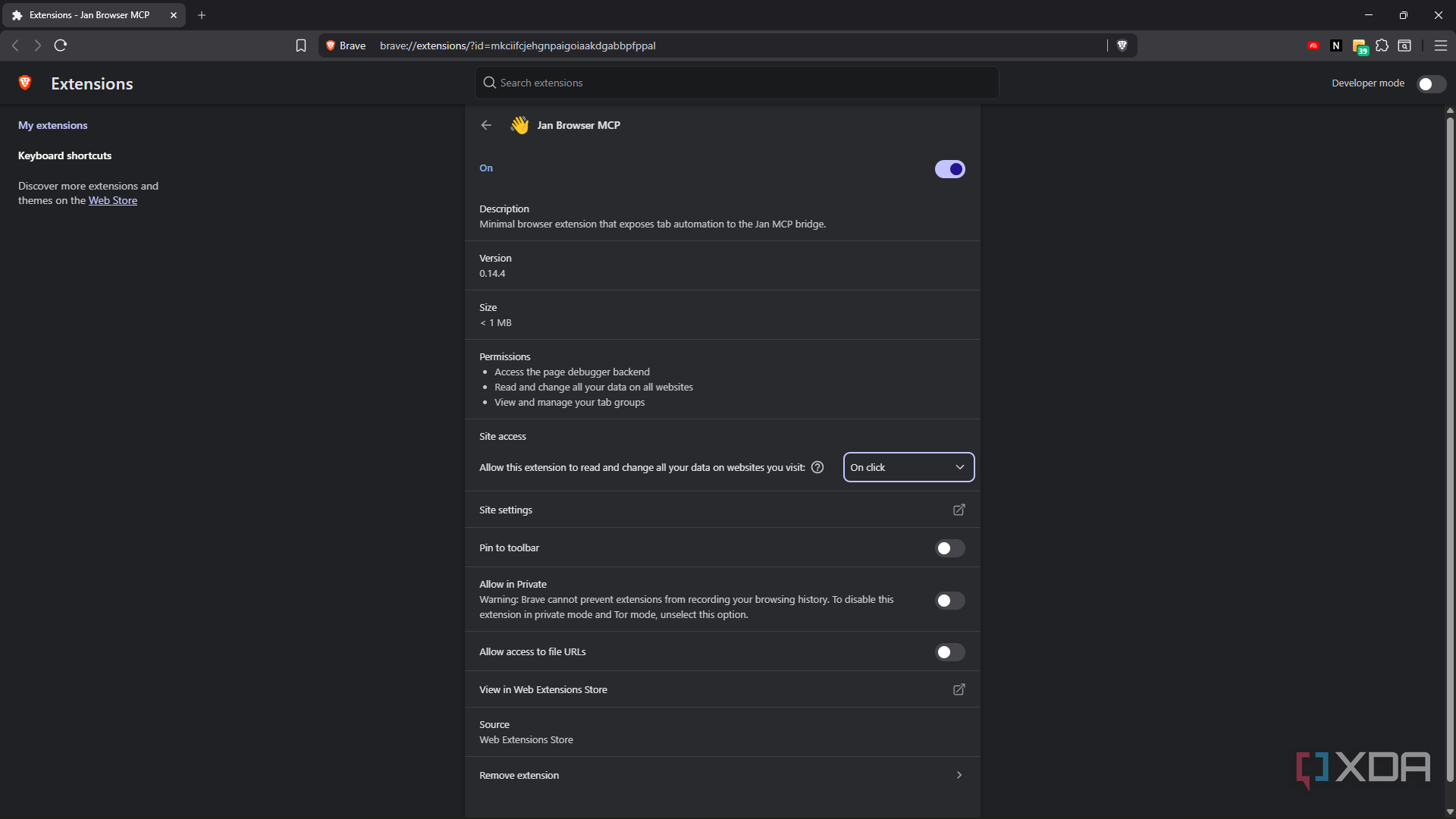Turn off the Jan Browser MCP extension
1456x819 pixels.
click(x=949, y=169)
